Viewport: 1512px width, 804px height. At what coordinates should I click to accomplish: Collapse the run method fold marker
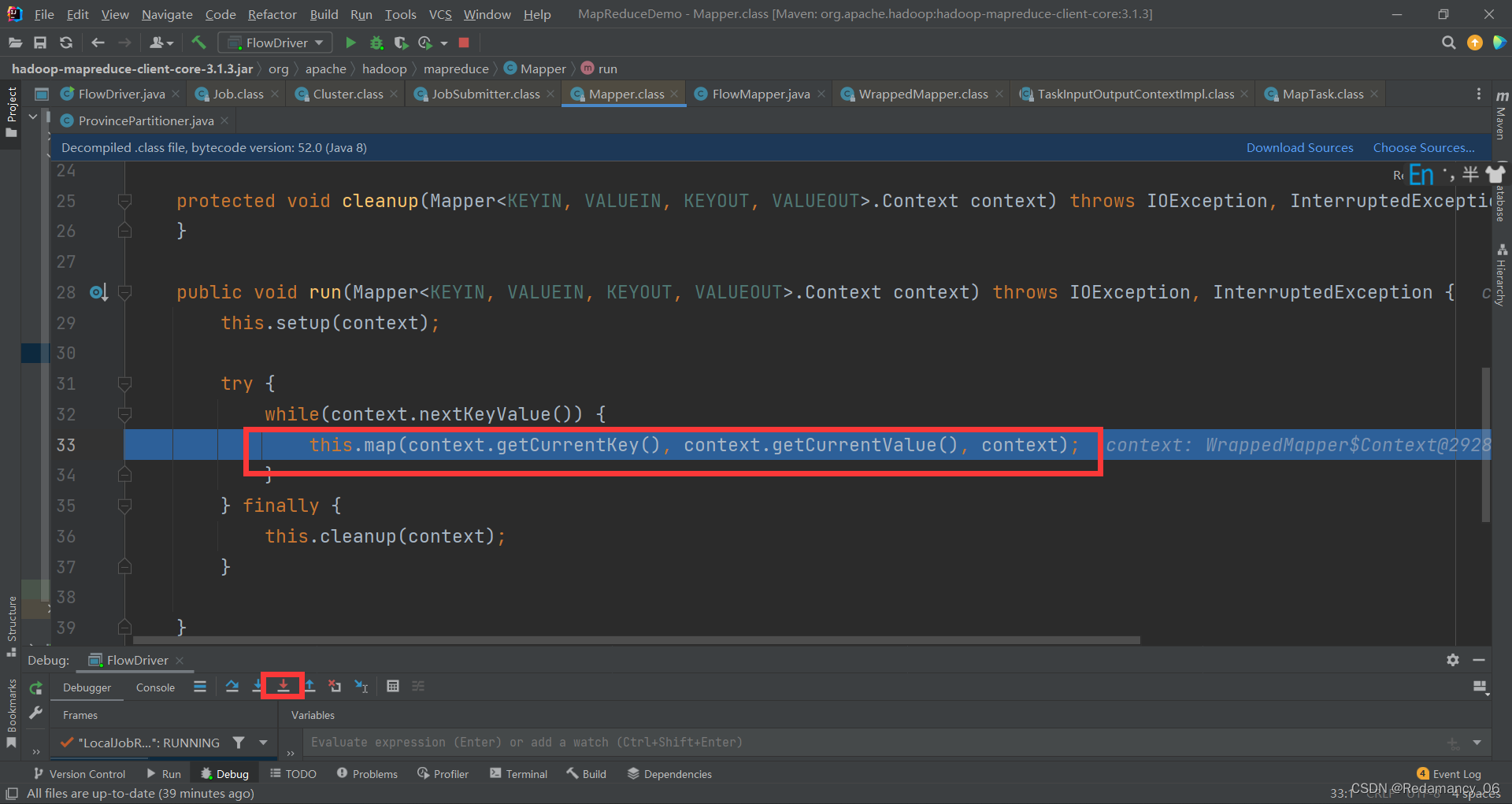tap(124, 292)
